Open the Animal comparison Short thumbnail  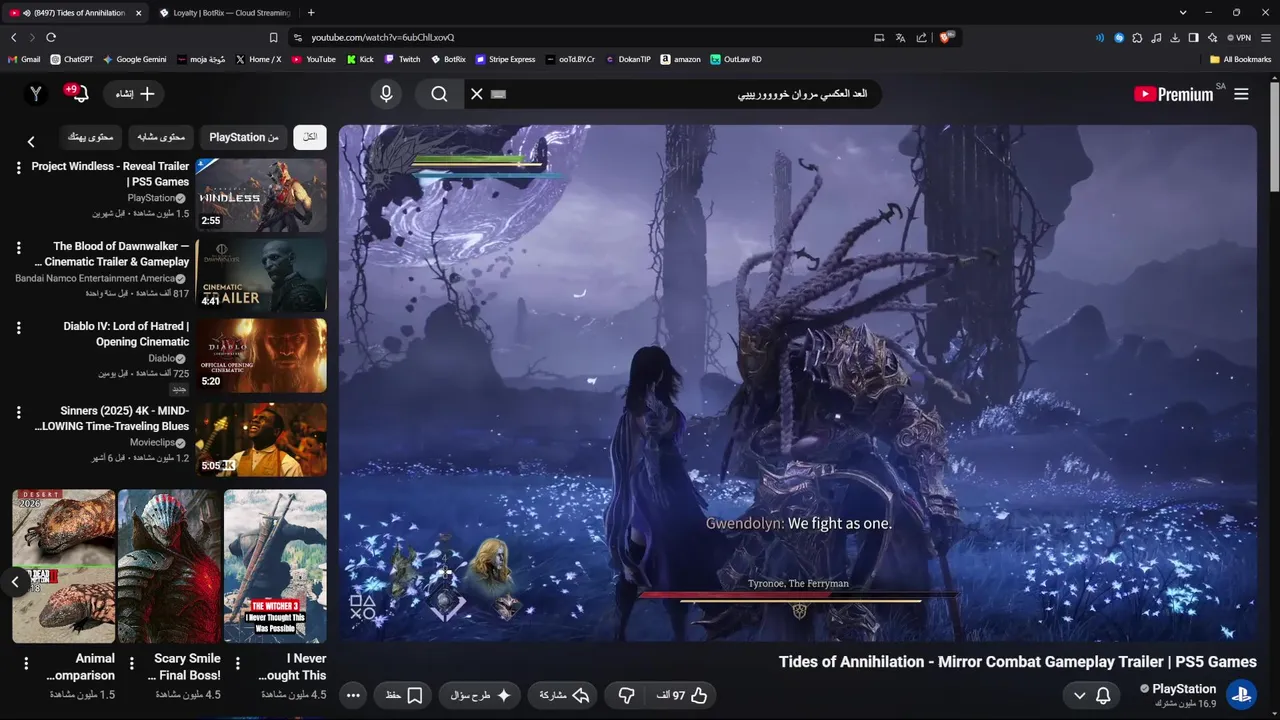point(64,566)
